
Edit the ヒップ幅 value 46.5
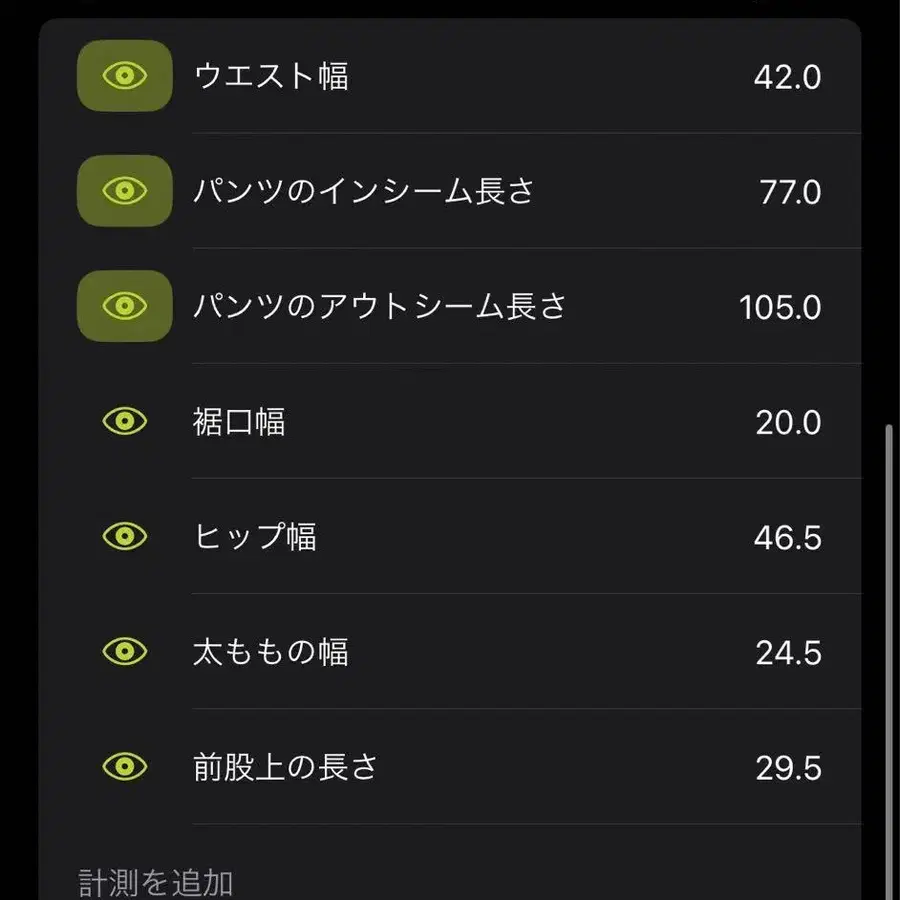click(x=787, y=538)
